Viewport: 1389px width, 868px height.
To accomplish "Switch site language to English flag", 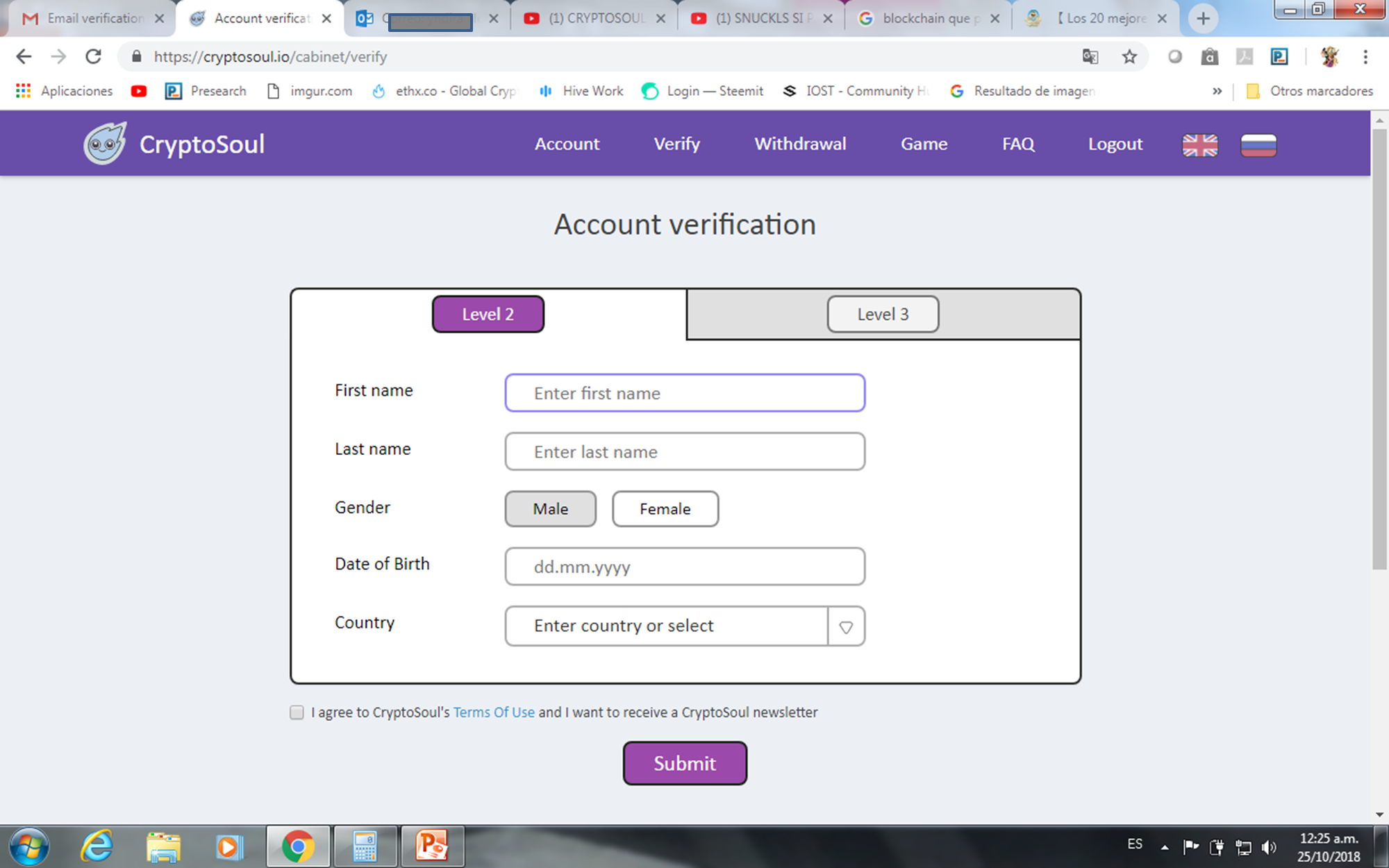I will click(x=1200, y=145).
